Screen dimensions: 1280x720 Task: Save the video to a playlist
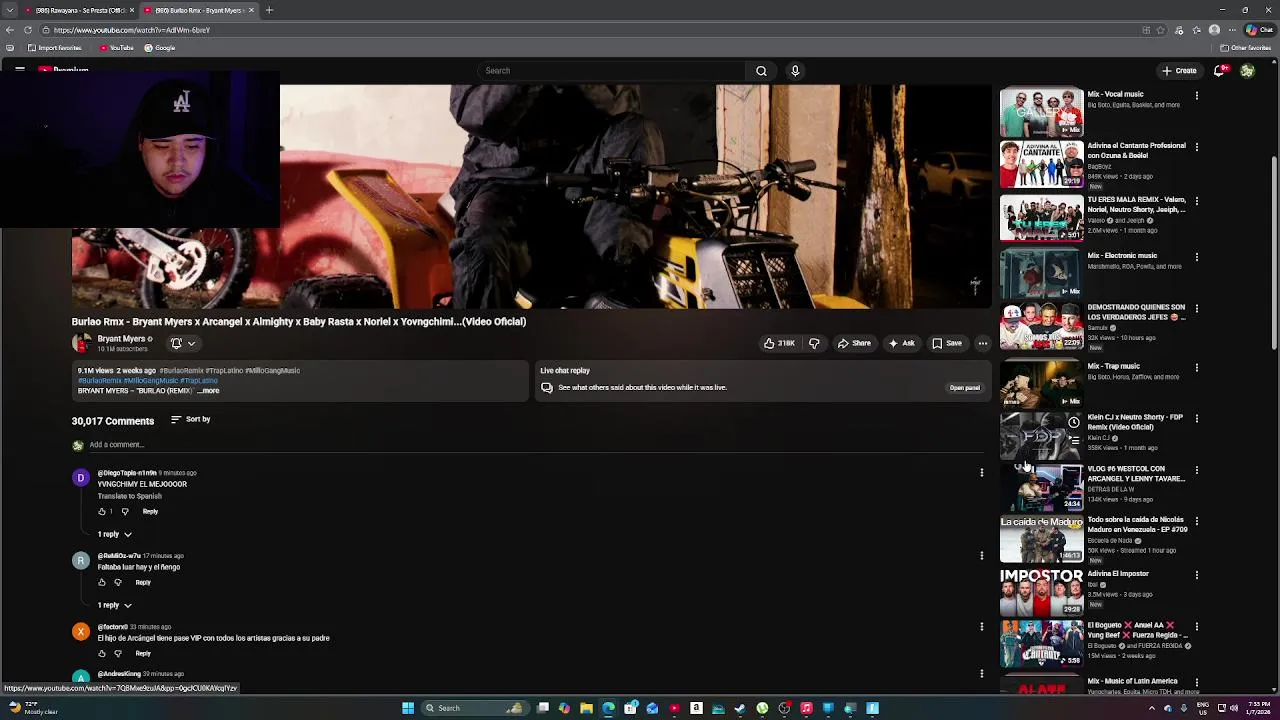(x=946, y=343)
